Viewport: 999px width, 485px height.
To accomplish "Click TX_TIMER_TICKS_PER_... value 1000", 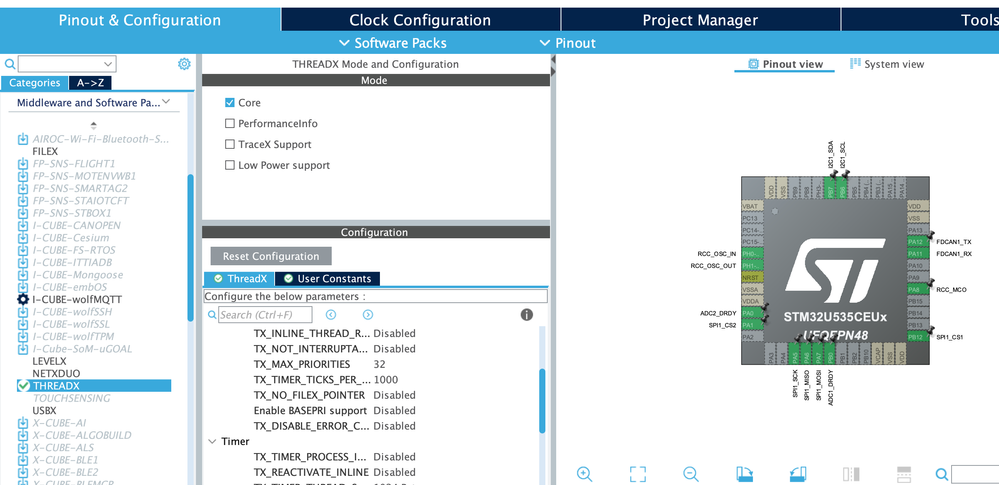I will click(384, 380).
